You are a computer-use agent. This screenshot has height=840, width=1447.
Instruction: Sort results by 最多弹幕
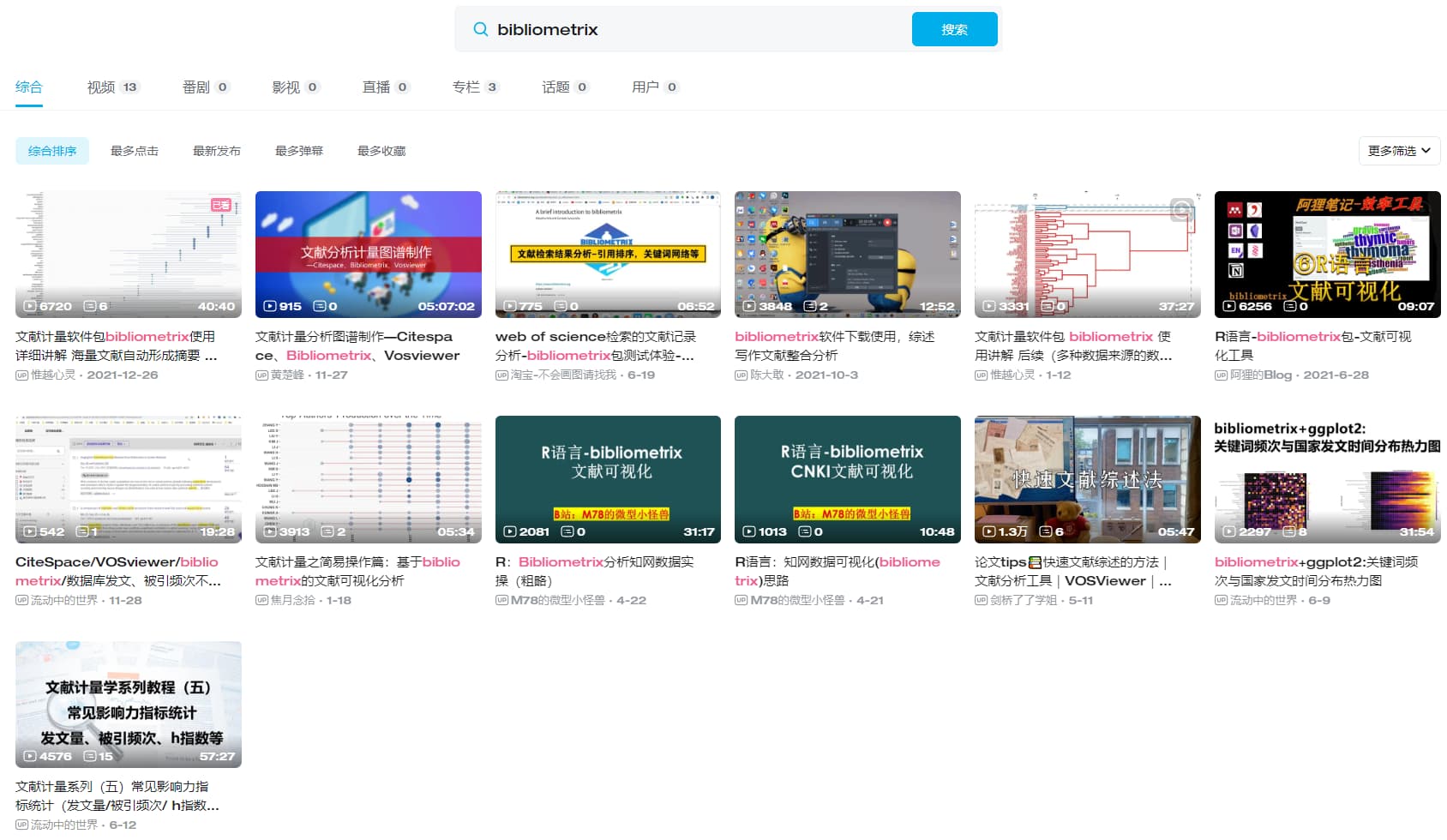(299, 151)
